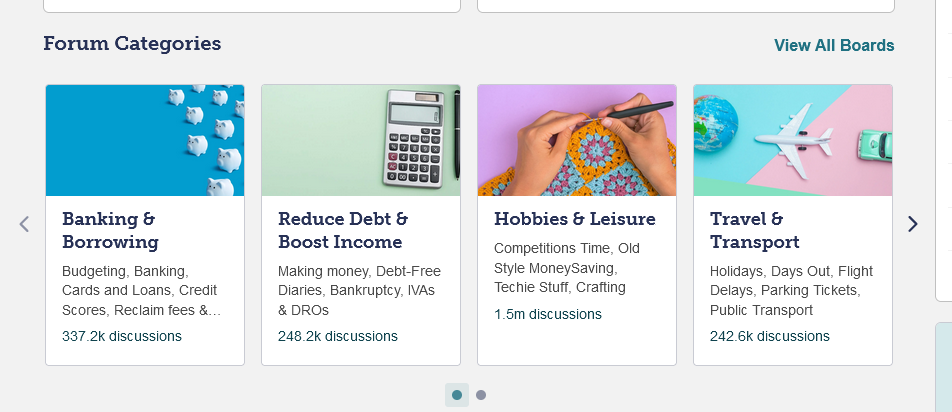Click 242.6k discussions count
The width and height of the screenshot is (952, 412).
769,336
